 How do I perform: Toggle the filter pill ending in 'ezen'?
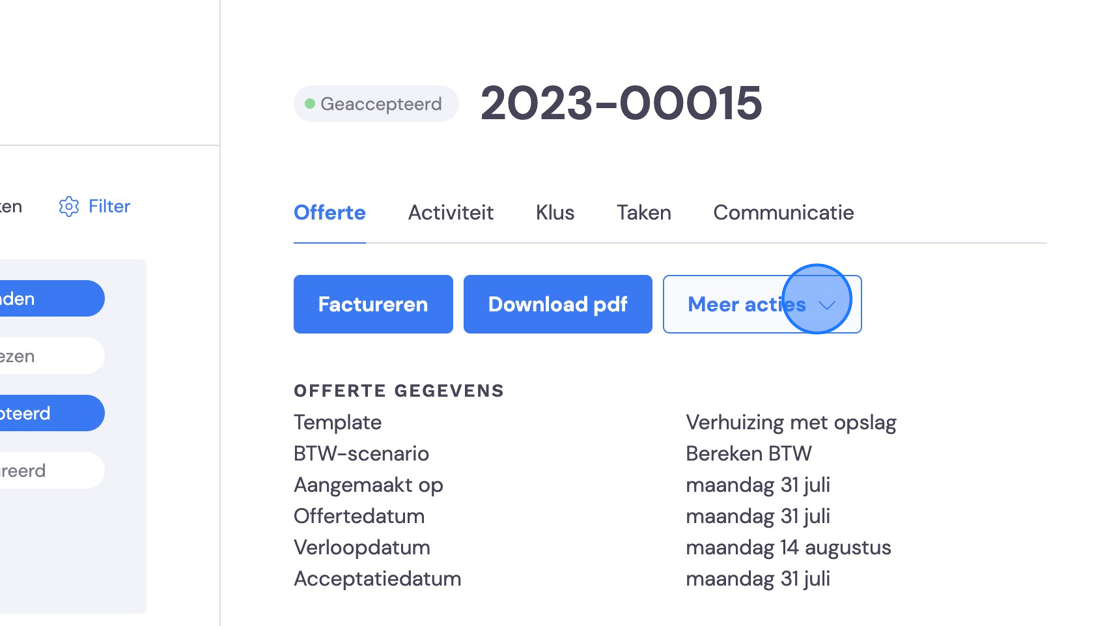(50, 356)
